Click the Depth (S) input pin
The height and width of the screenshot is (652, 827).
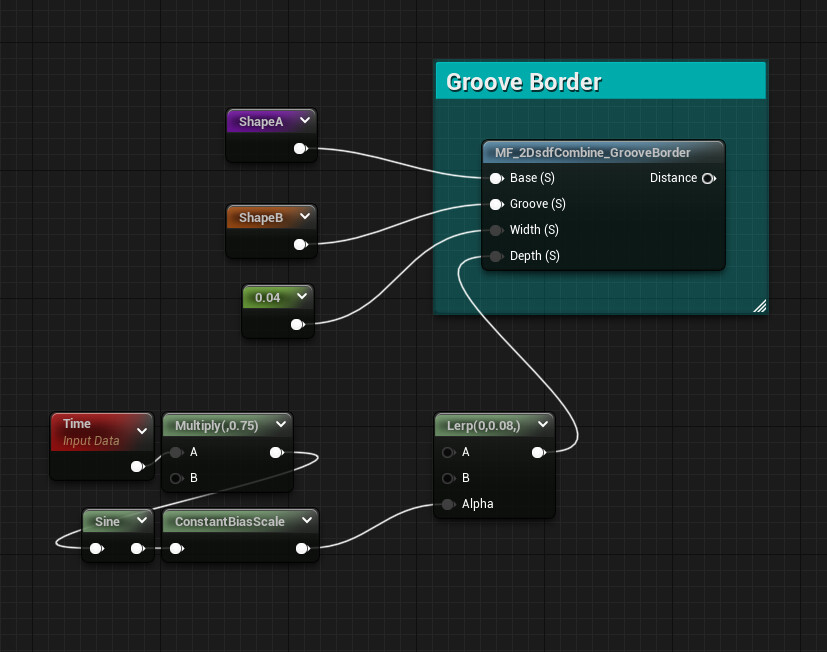497,256
